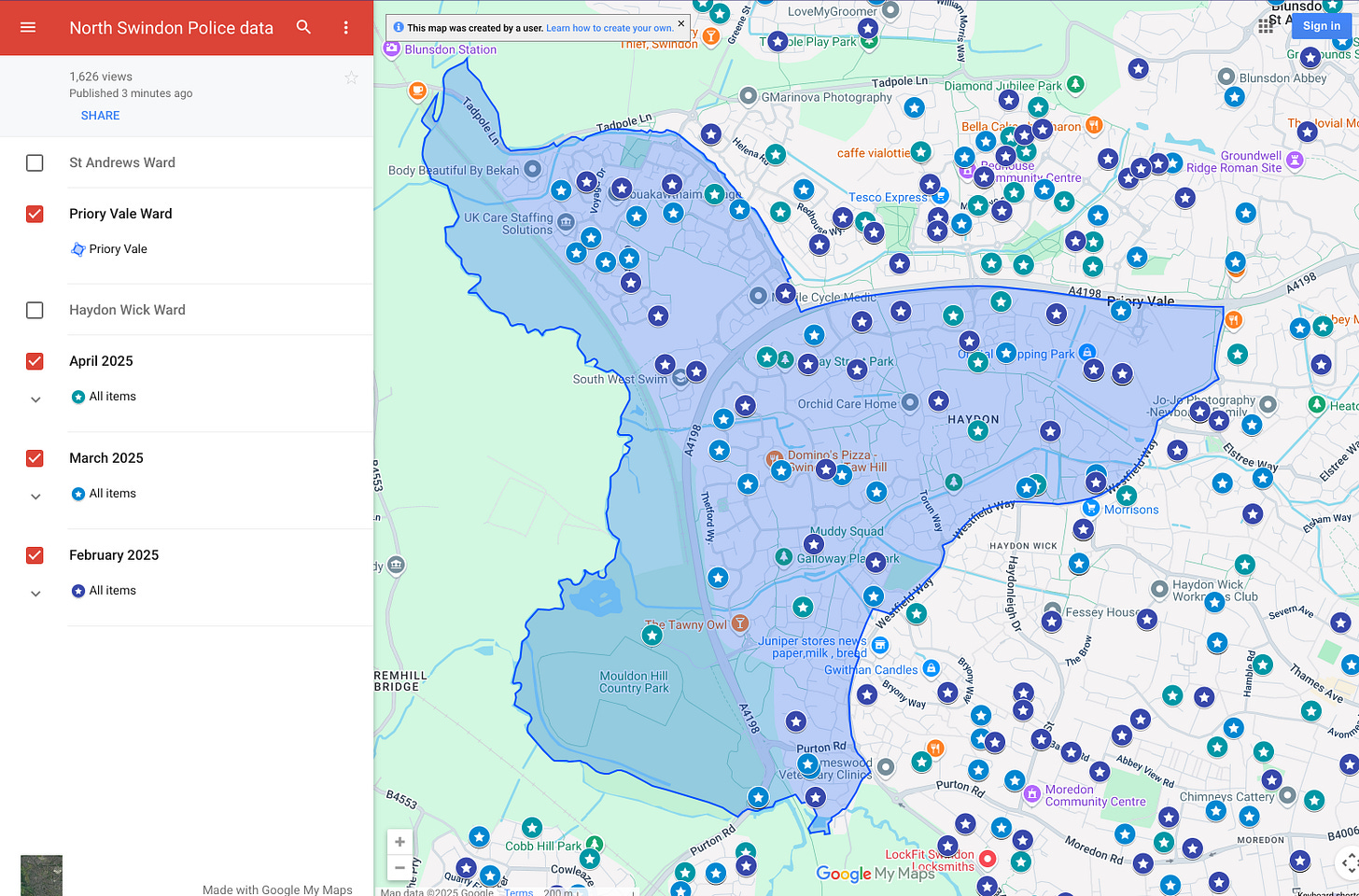Image resolution: width=1359 pixels, height=896 pixels.
Task: Click the Galloway Play Park marker
Action: point(784,557)
